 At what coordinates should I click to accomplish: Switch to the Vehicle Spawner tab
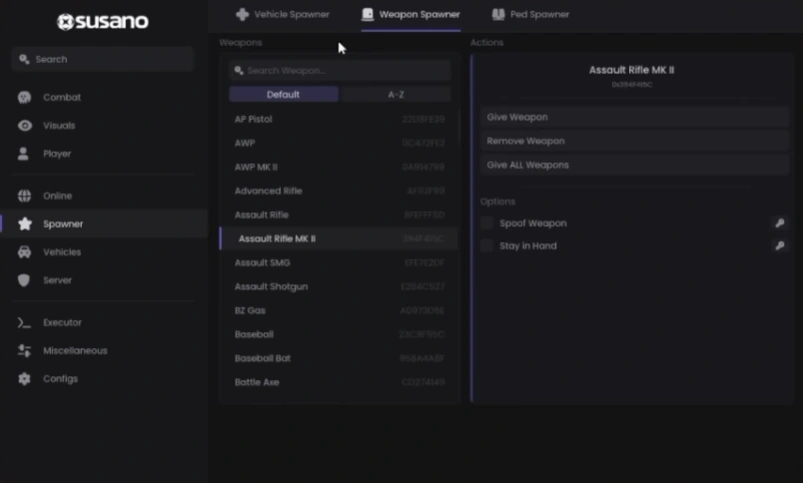click(283, 14)
